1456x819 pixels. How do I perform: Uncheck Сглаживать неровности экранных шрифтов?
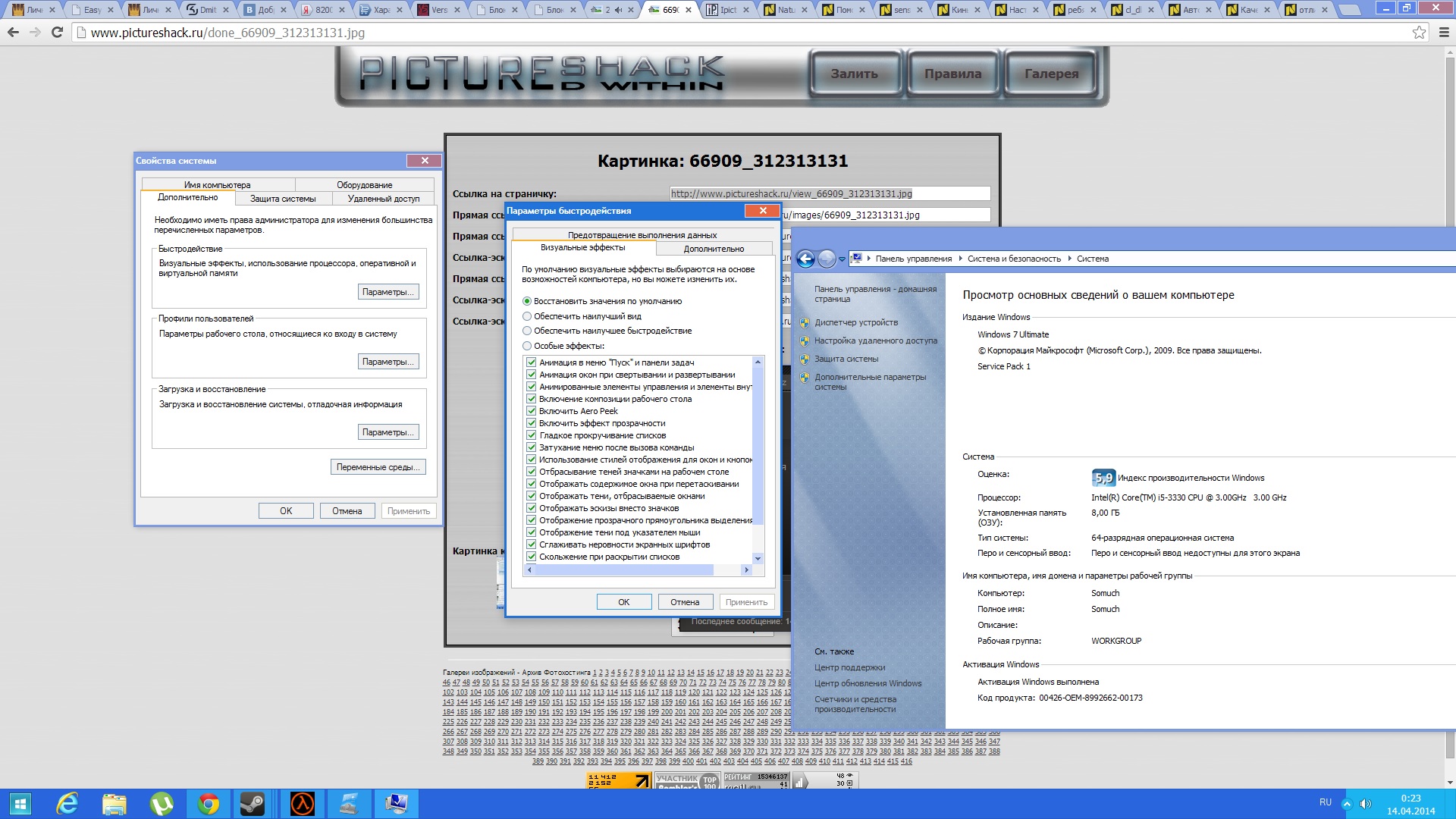tap(532, 544)
